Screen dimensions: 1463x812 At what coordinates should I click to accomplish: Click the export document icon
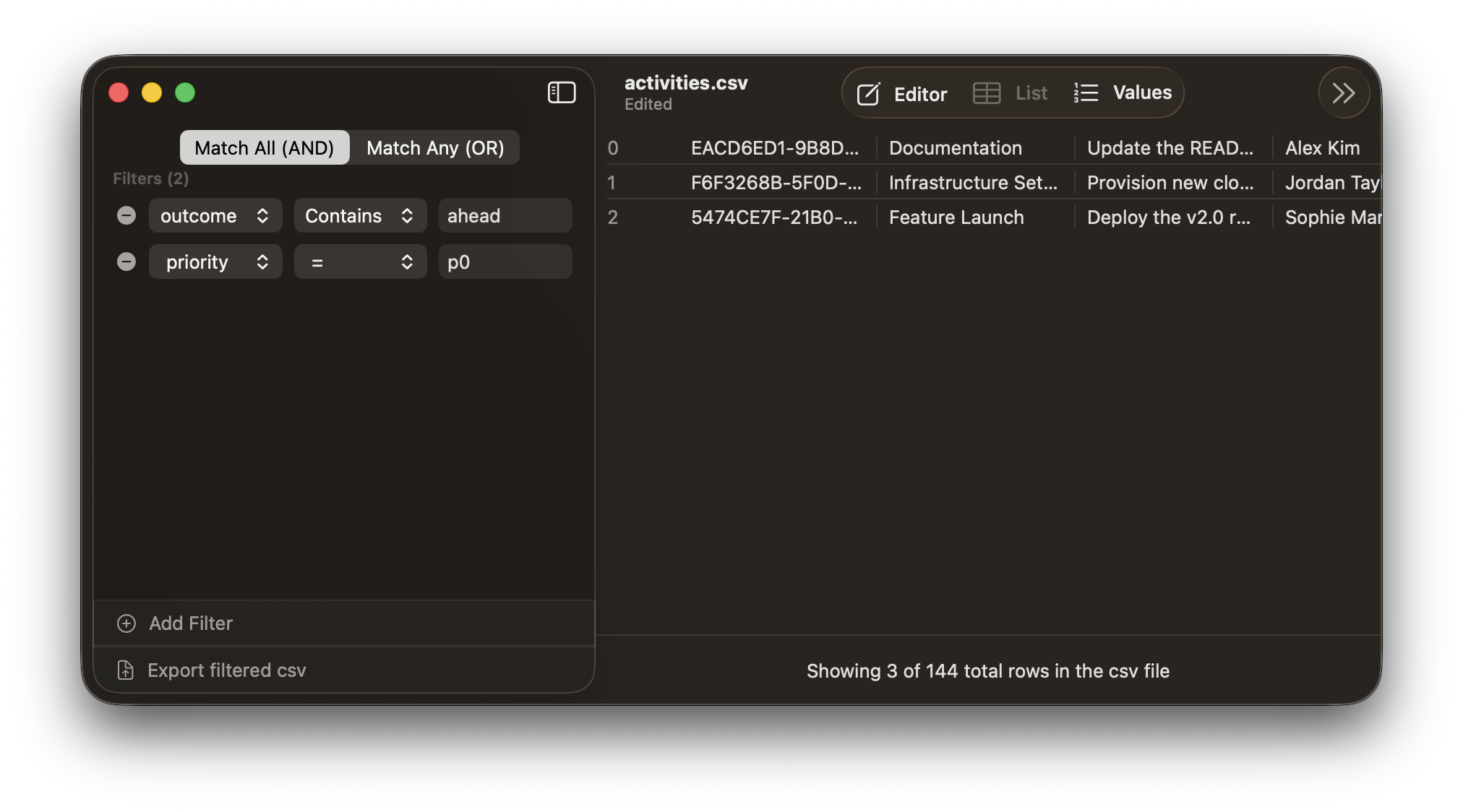[x=126, y=670]
